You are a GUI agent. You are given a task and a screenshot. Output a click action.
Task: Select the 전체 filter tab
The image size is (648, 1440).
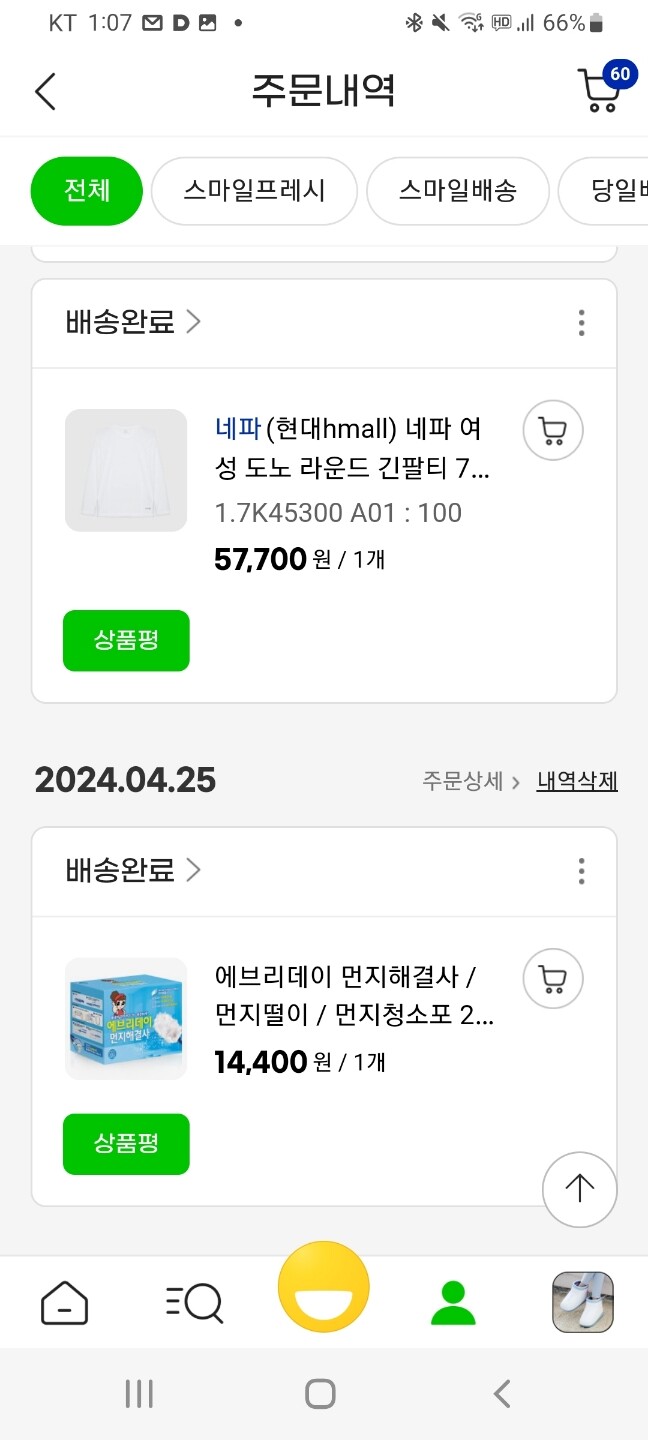[86, 191]
